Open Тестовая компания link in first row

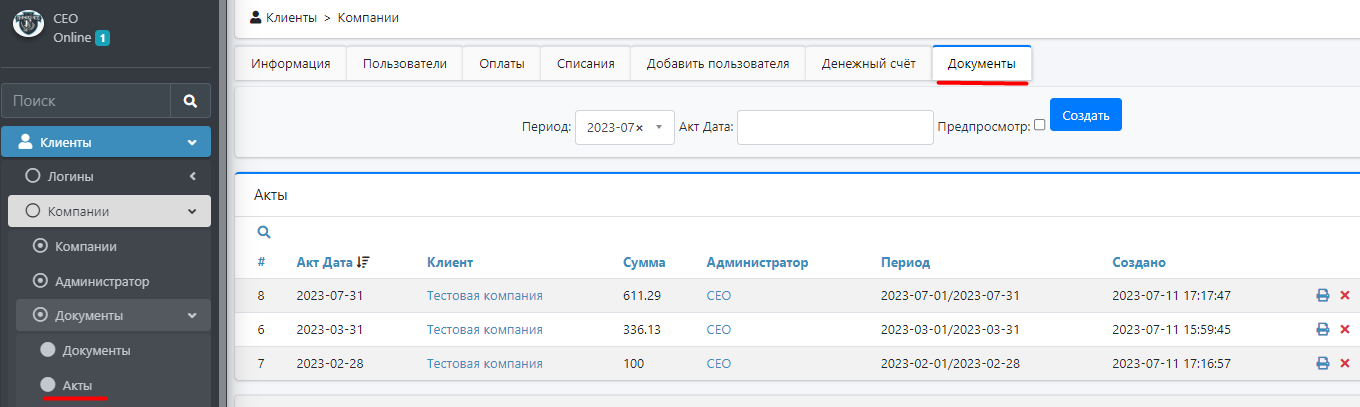[x=484, y=296]
